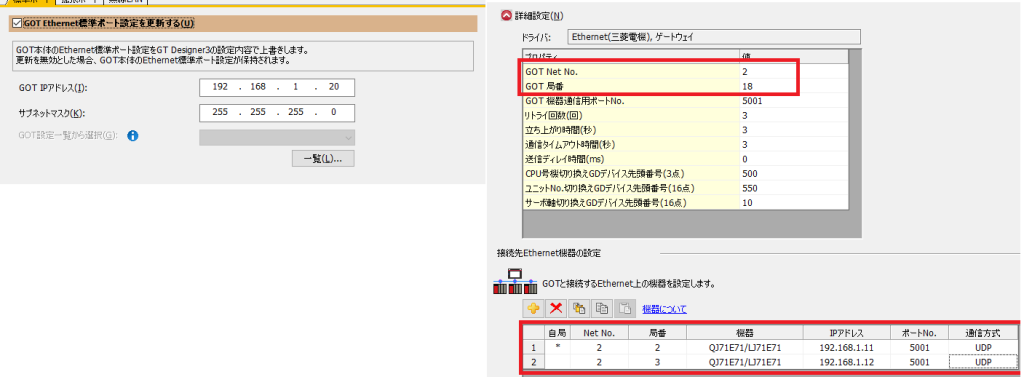
Task: Select row header 2 in device table
Action: coord(533,361)
